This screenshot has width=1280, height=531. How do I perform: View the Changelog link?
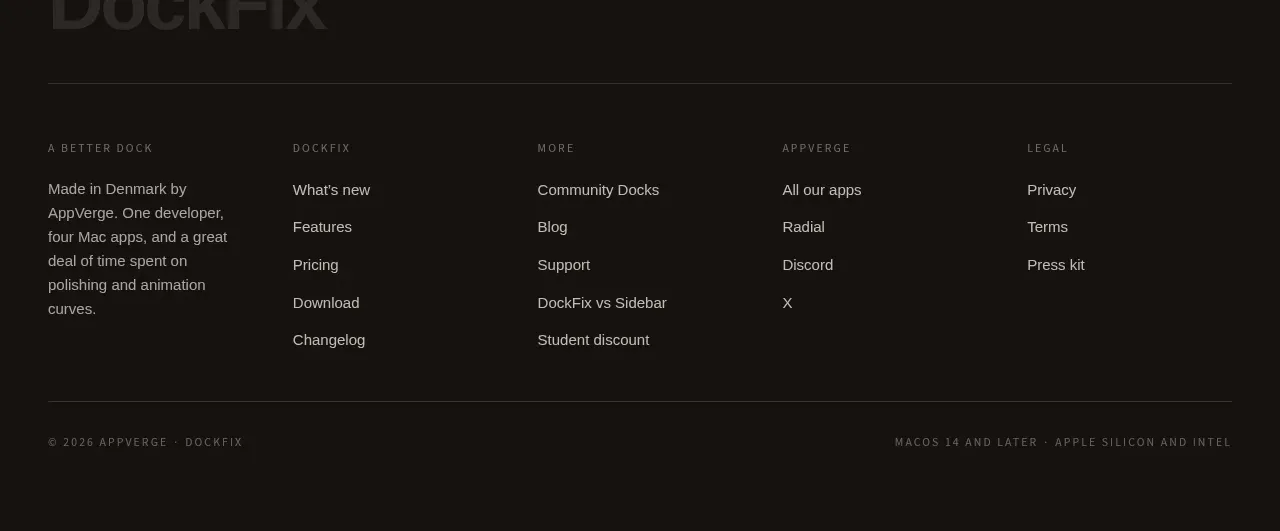pyautogui.click(x=329, y=340)
